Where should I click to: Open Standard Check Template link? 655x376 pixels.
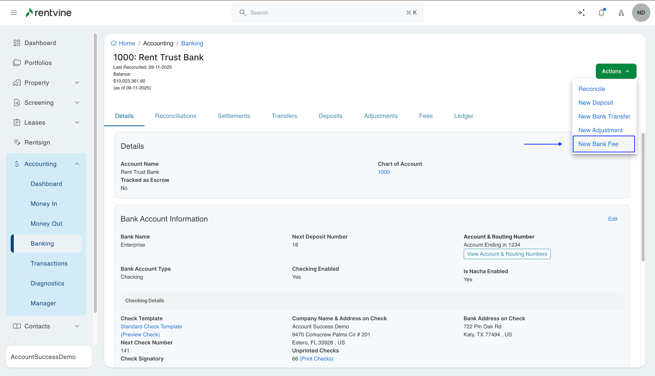pos(151,327)
